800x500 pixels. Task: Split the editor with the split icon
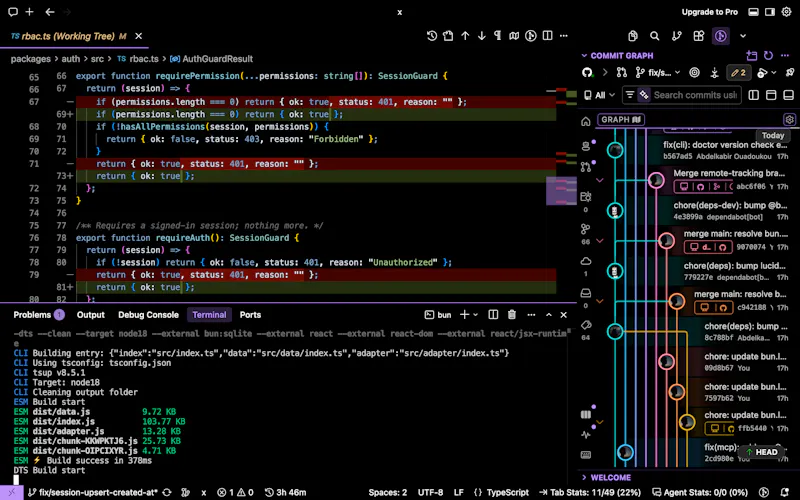547,36
